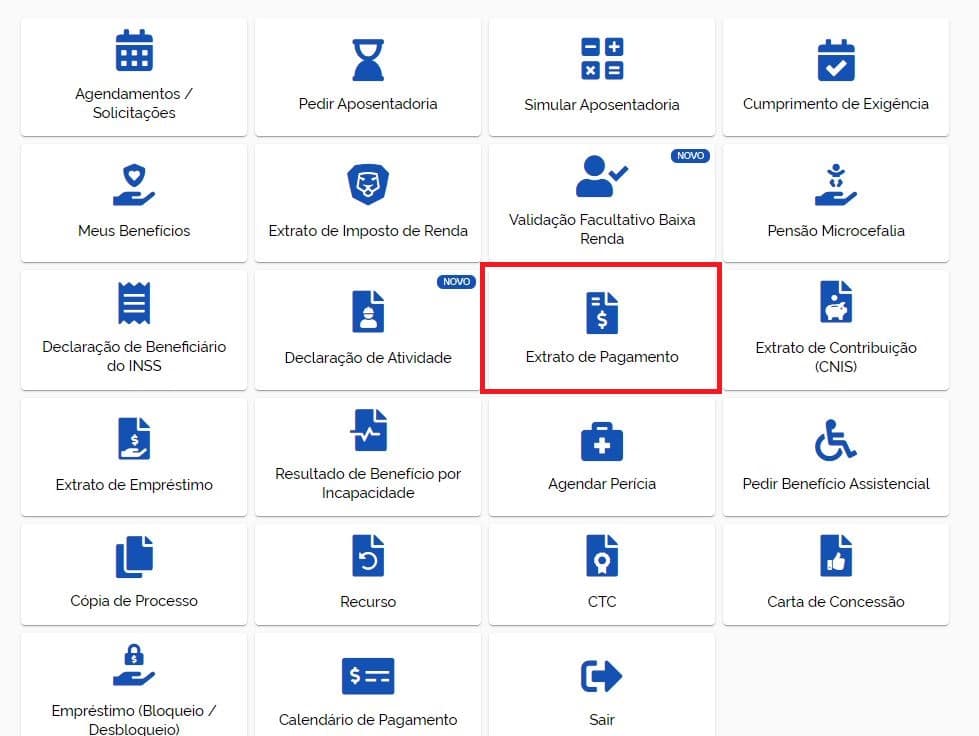
Task: Select the Pedir Aposentadoria label
Action: click(368, 104)
